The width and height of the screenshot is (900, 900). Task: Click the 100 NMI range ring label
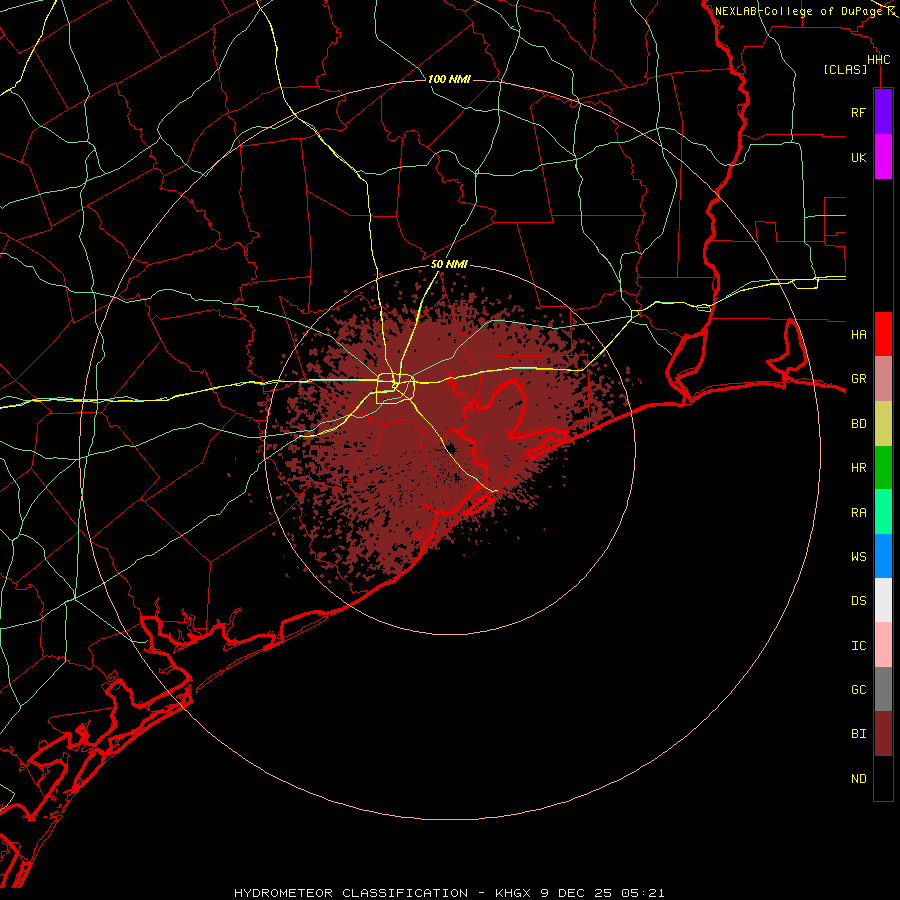pyautogui.click(x=449, y=79)
